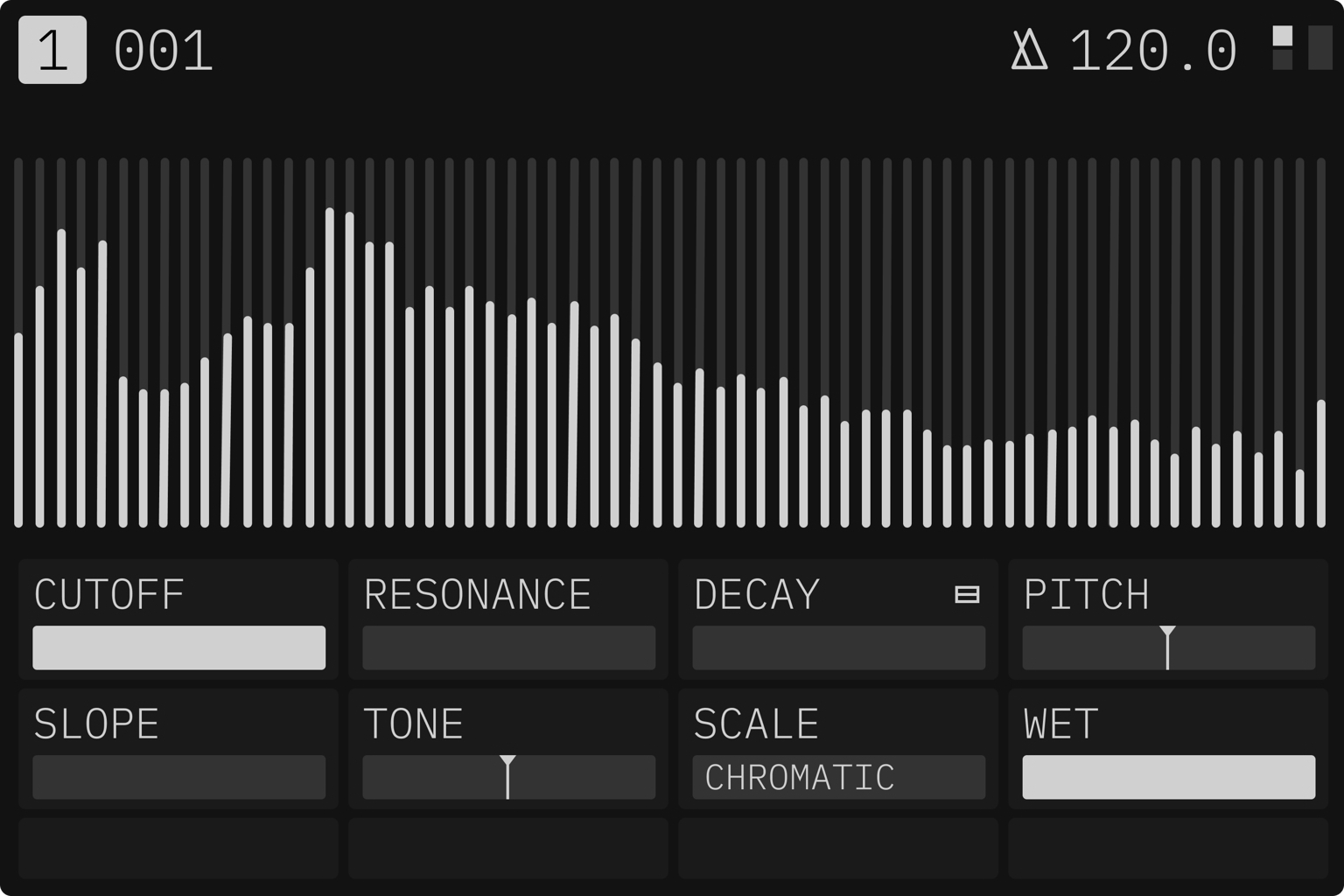Viewport: 1344px width, 896px height.
Task: Click the small list icon in DECAY
Action: (967, 595)
